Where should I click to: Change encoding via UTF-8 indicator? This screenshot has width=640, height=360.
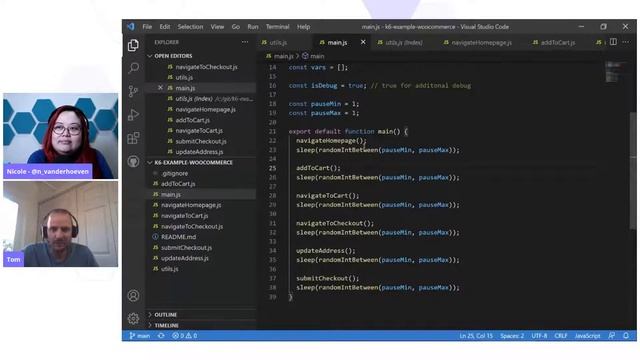point(539,336)
